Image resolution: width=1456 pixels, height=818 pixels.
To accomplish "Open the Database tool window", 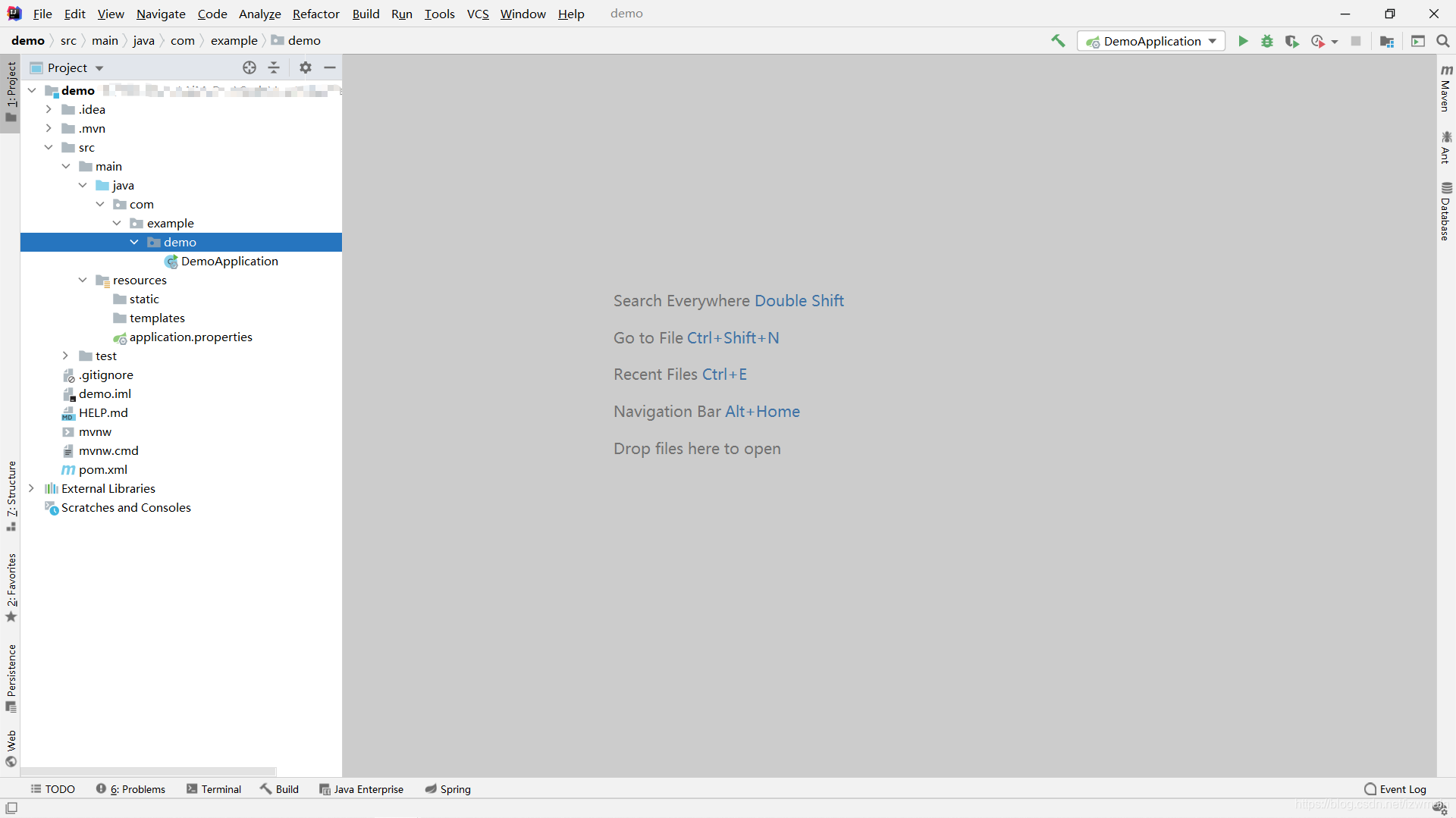I will [x=1446, y=212].
